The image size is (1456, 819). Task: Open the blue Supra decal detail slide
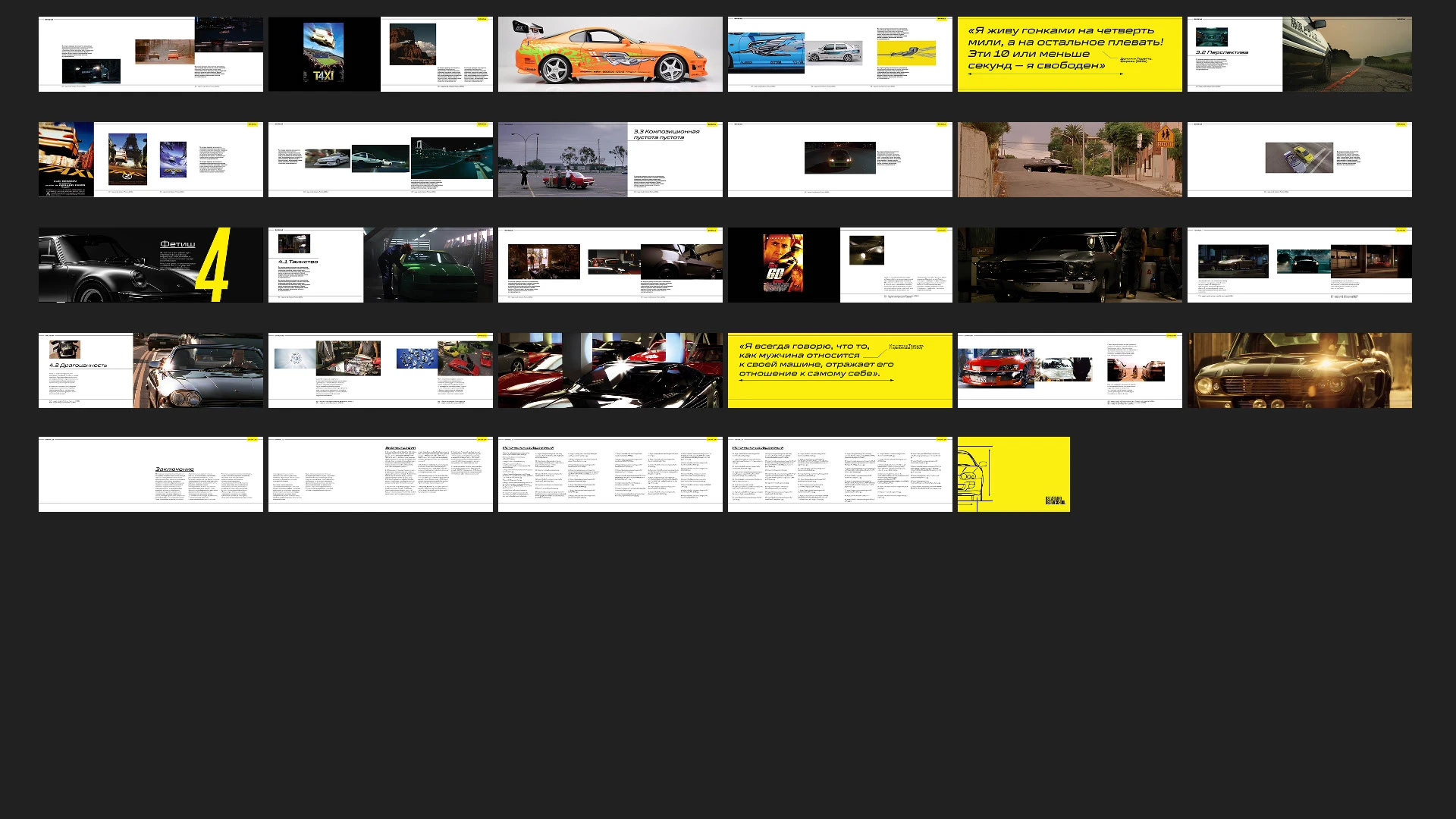point(839,54)
